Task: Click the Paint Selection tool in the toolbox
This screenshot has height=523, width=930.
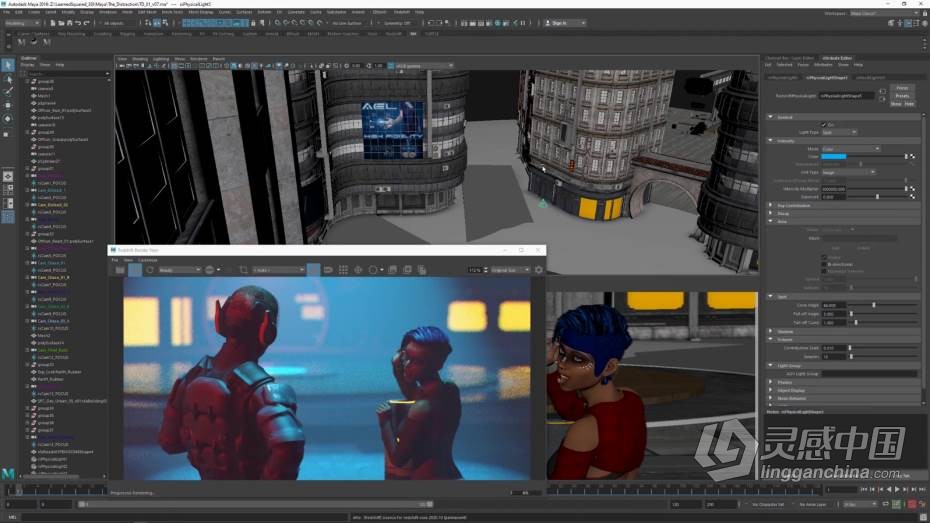Action: [x=8, y=91]
